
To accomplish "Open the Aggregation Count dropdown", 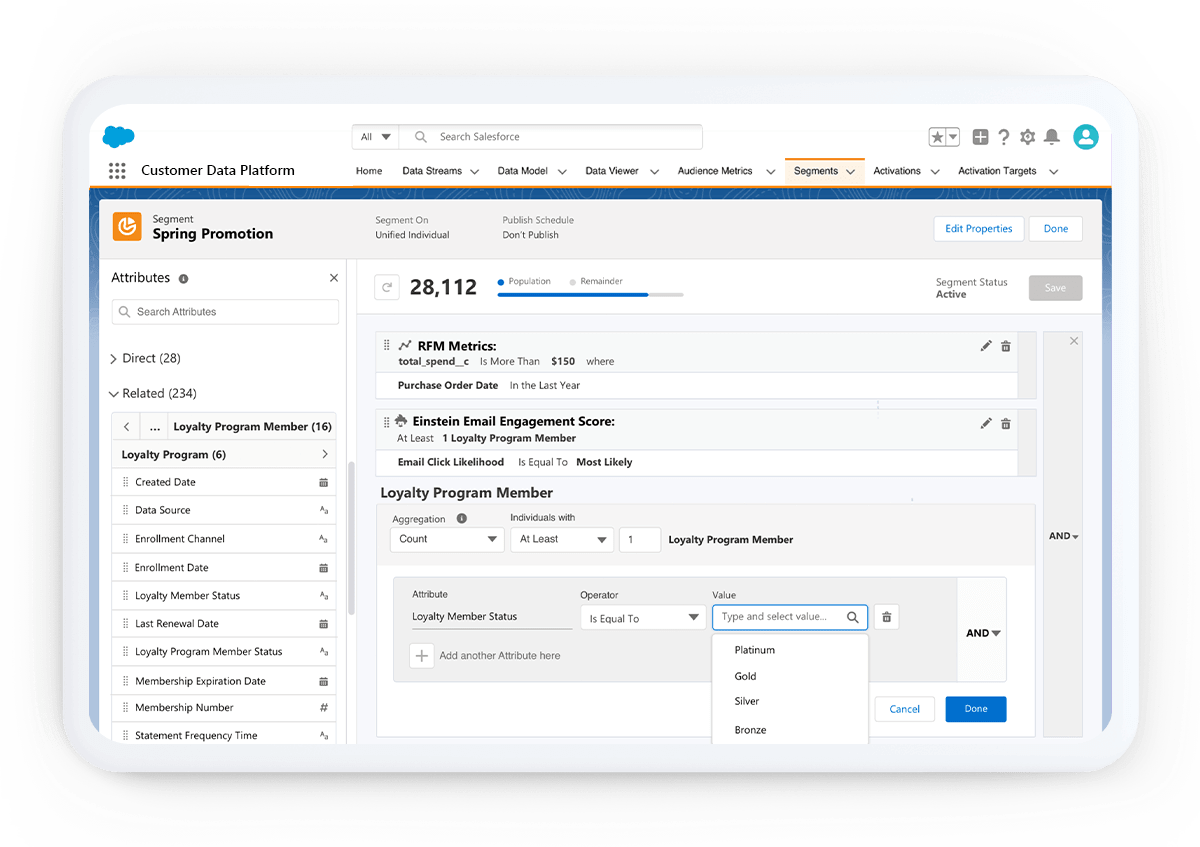I will (x=447, y=539).
